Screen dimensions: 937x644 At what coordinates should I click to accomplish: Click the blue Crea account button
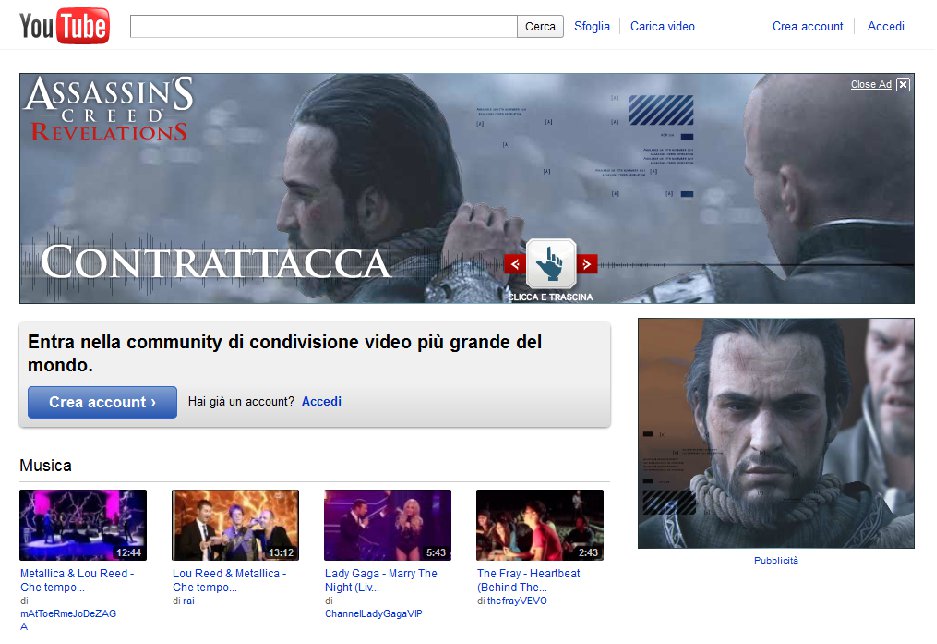102,402
